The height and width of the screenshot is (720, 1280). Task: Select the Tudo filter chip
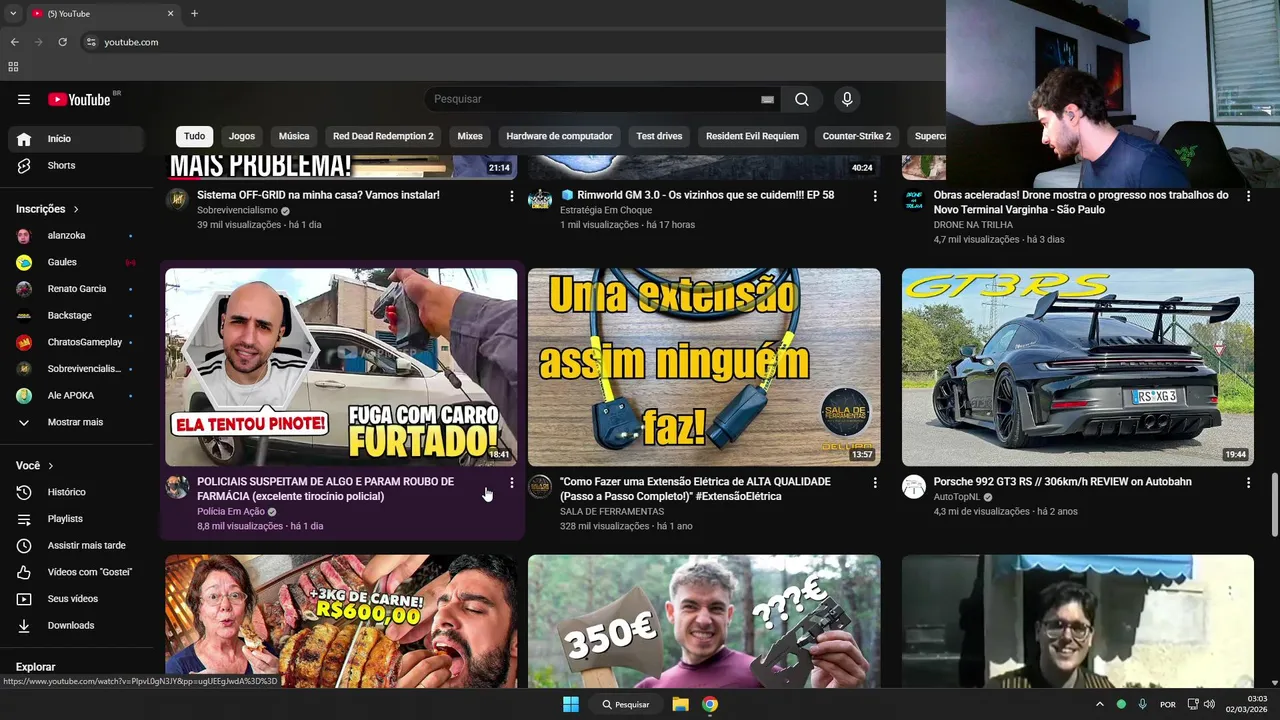194,136
